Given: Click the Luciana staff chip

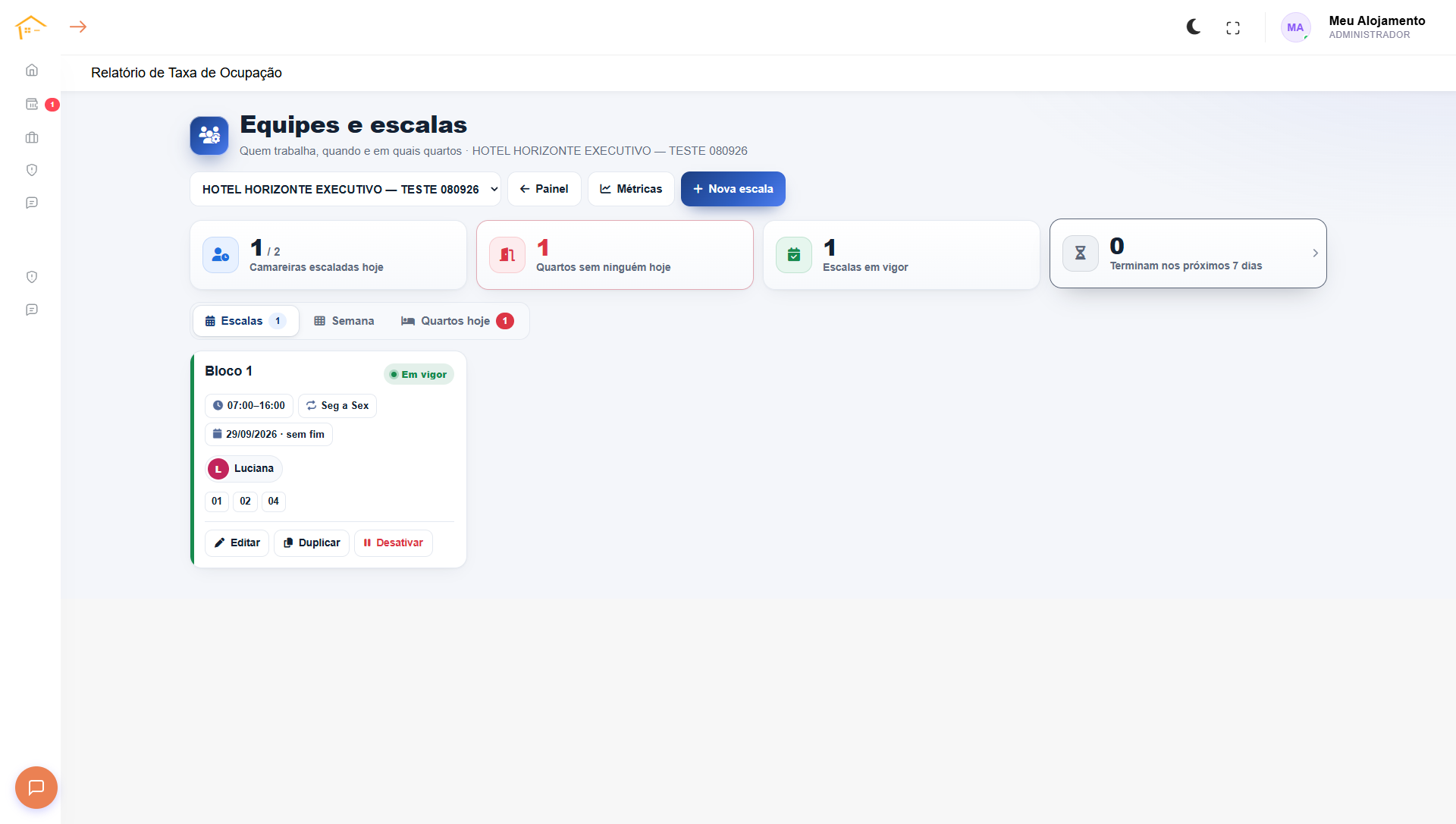Looking at the screenshot, I should click(243, 469).
